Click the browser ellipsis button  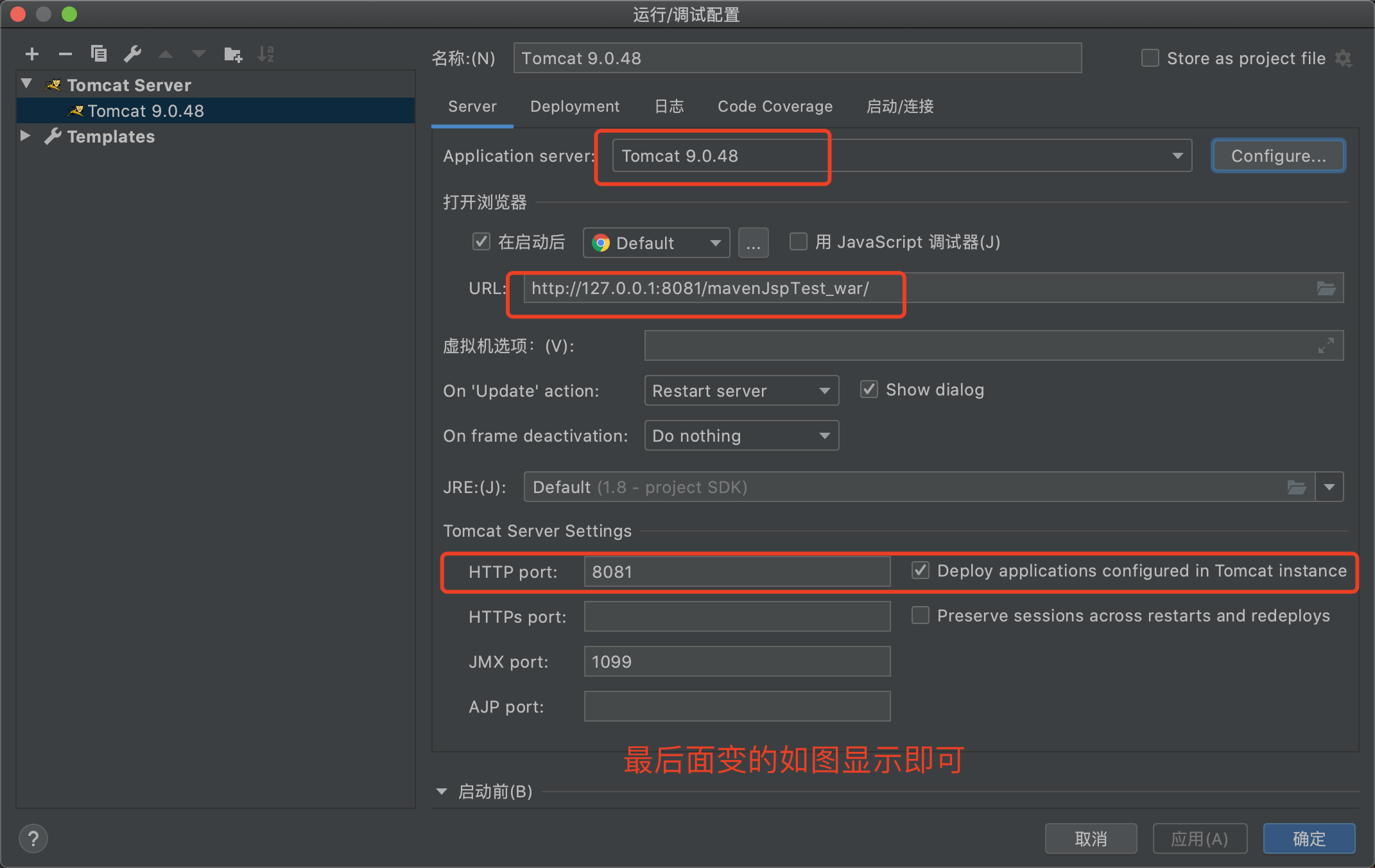click(x=754, y=243)
